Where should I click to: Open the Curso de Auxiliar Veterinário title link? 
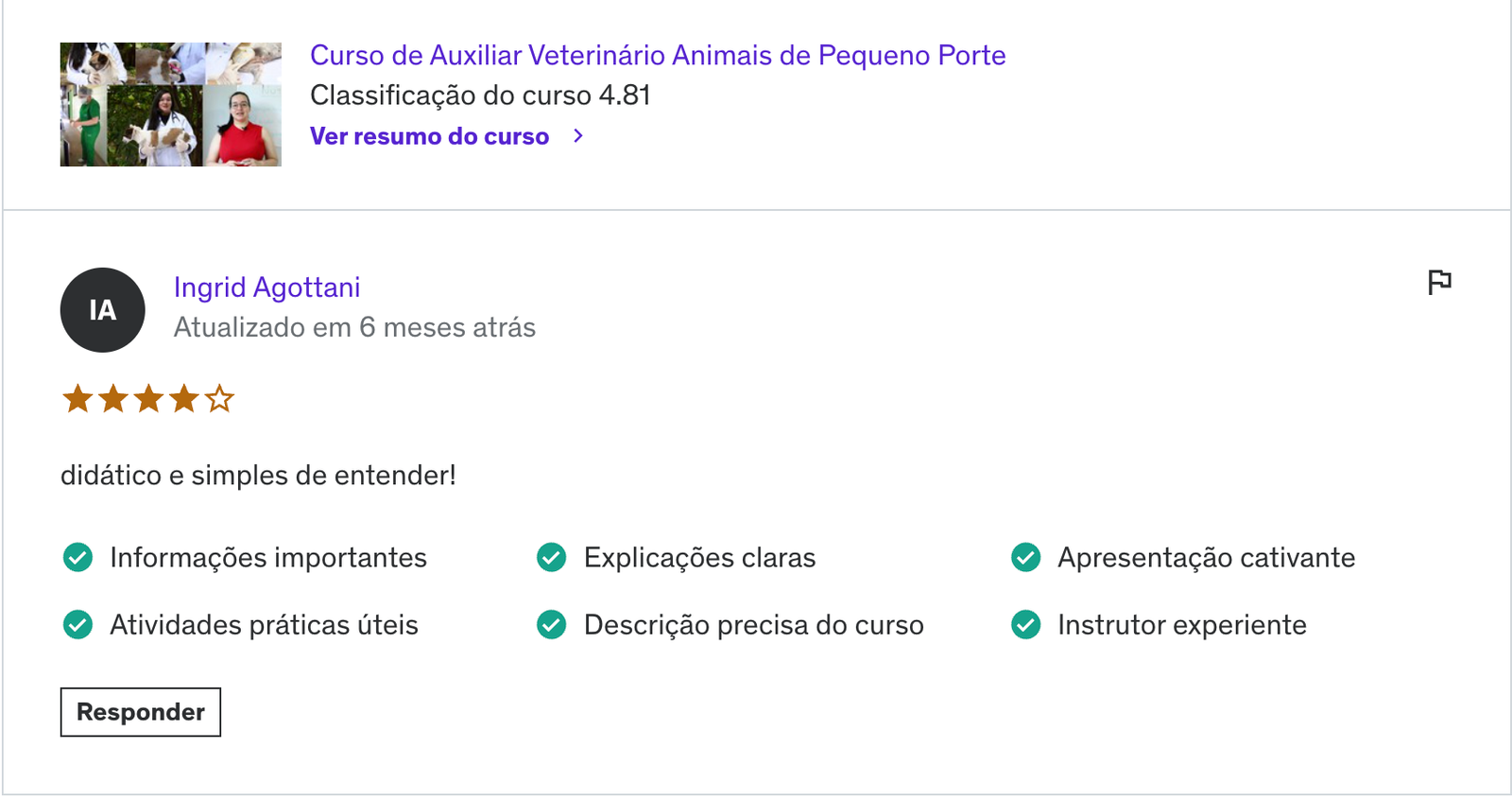(x=658, y=55)
